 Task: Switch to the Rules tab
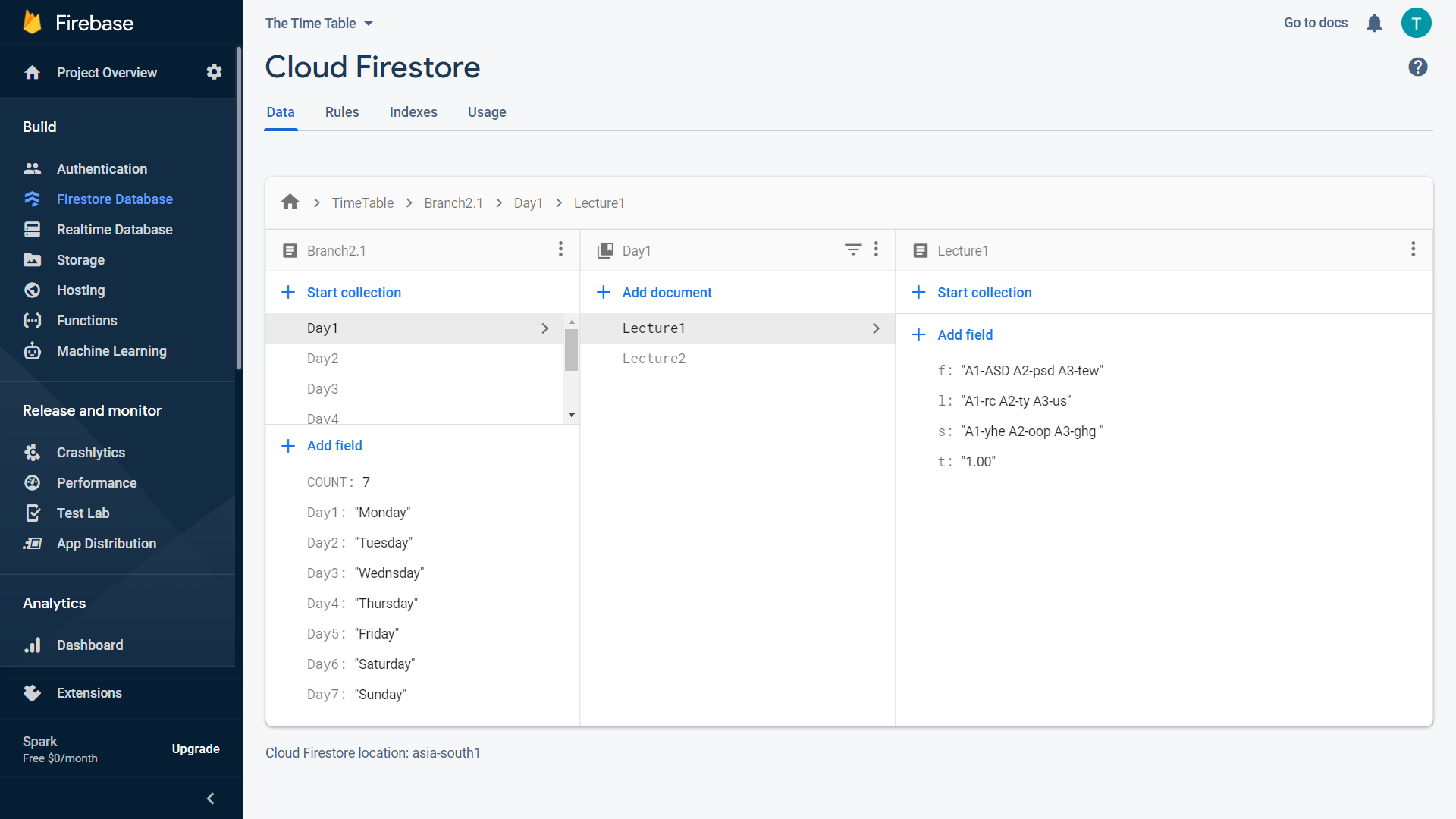pyautogui.click(x=342, y=112)
